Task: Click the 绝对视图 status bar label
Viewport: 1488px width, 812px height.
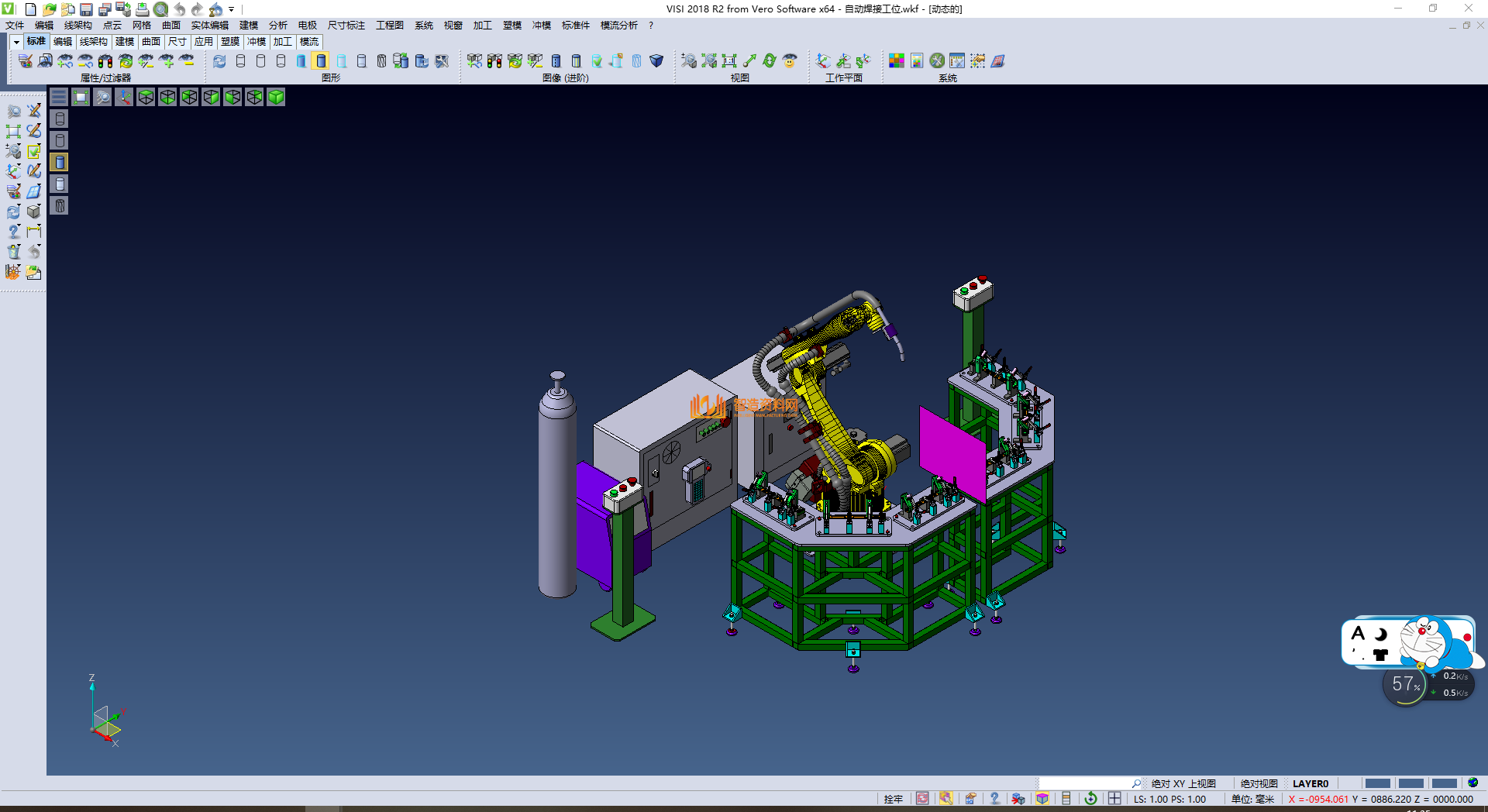Action: coord(1259,783)
